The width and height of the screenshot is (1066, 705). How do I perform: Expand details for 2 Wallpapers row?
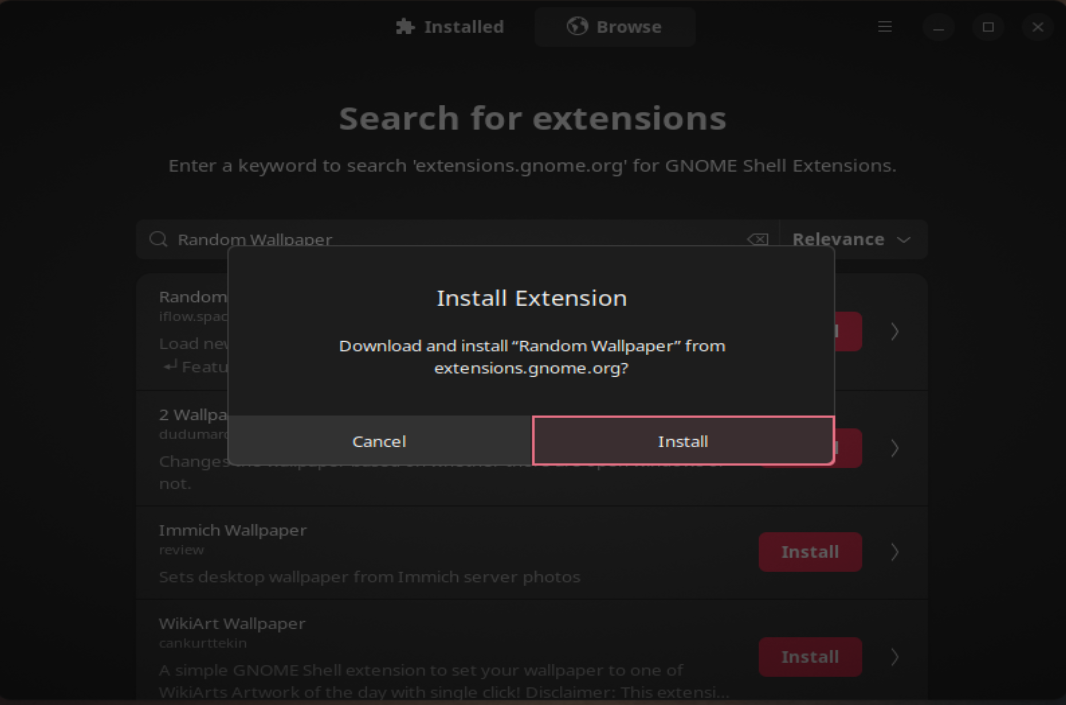tap(895, 448)
